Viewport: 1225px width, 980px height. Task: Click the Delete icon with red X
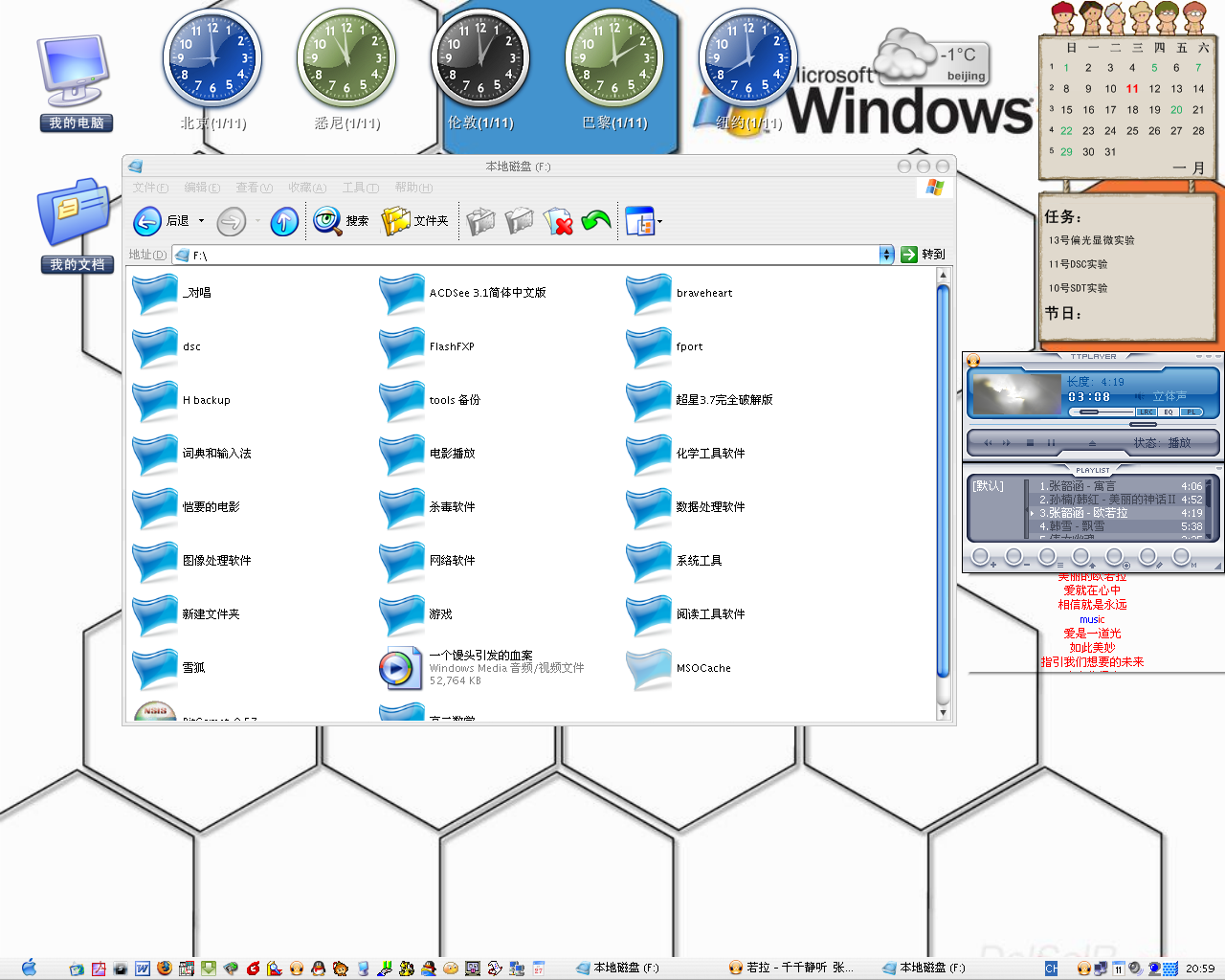click(x=558, y=222)
